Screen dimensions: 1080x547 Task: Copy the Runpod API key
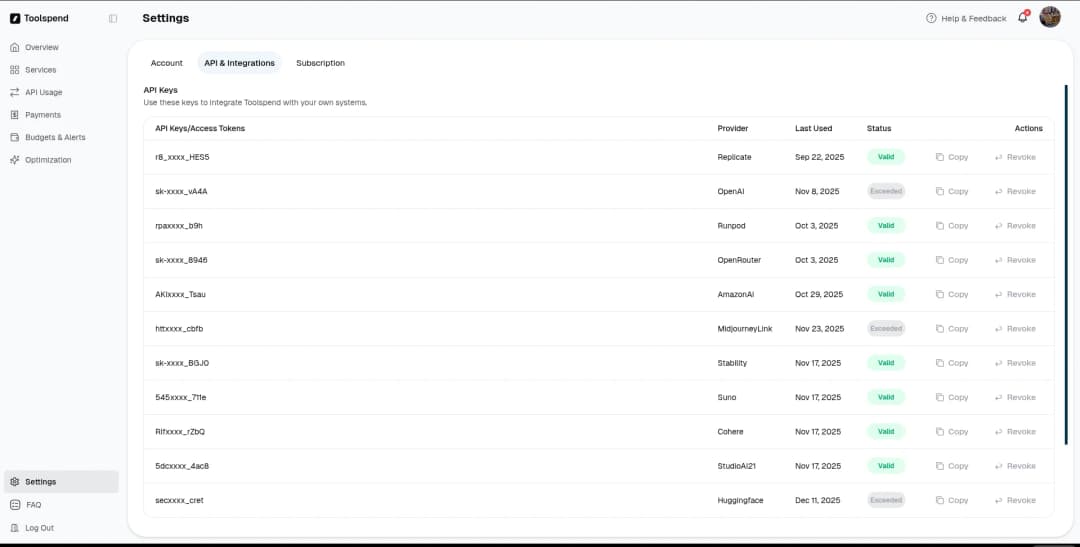click(x=952, y=226)
